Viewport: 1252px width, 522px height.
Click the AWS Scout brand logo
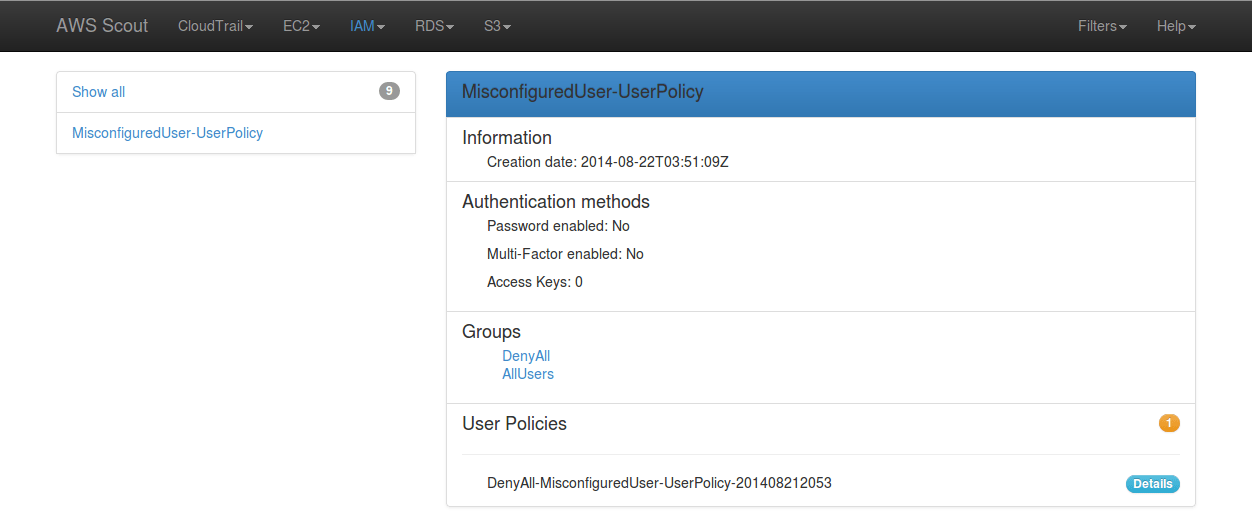[x=102, y=26]
